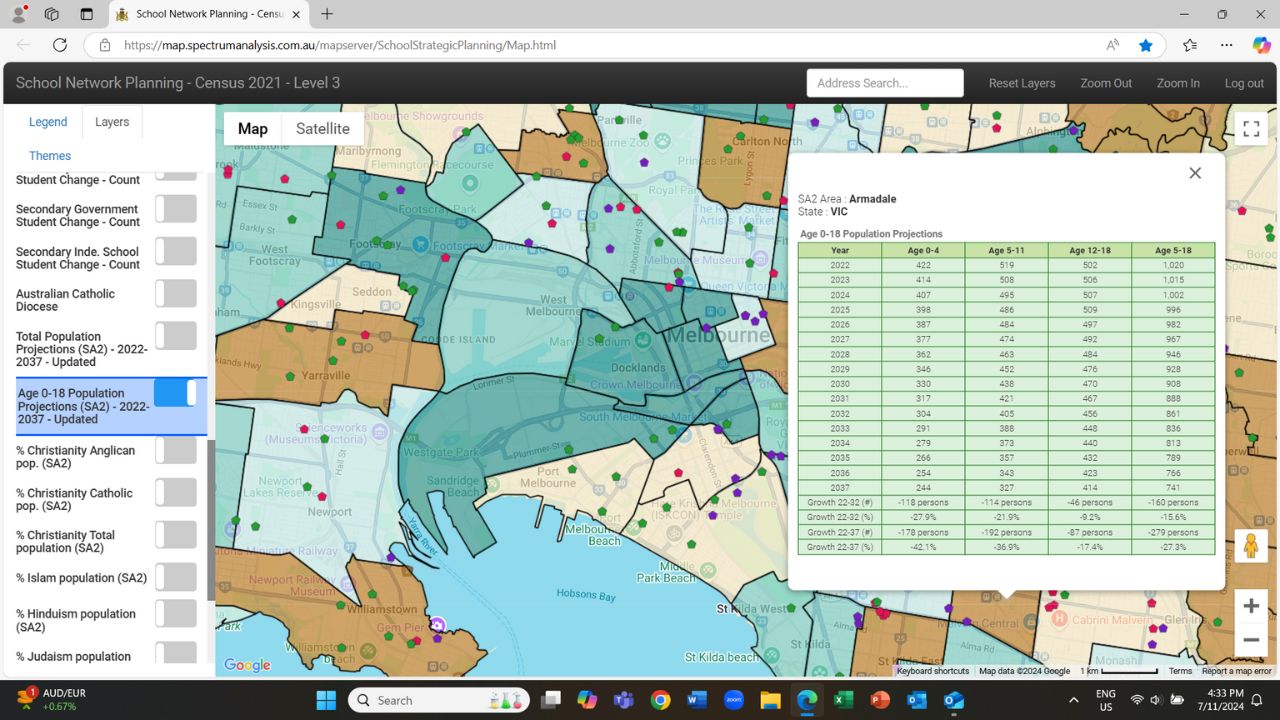Add the page to favorites via star icon
The height and width of the screenshot is (720, 1280).
coord(1146,45)
